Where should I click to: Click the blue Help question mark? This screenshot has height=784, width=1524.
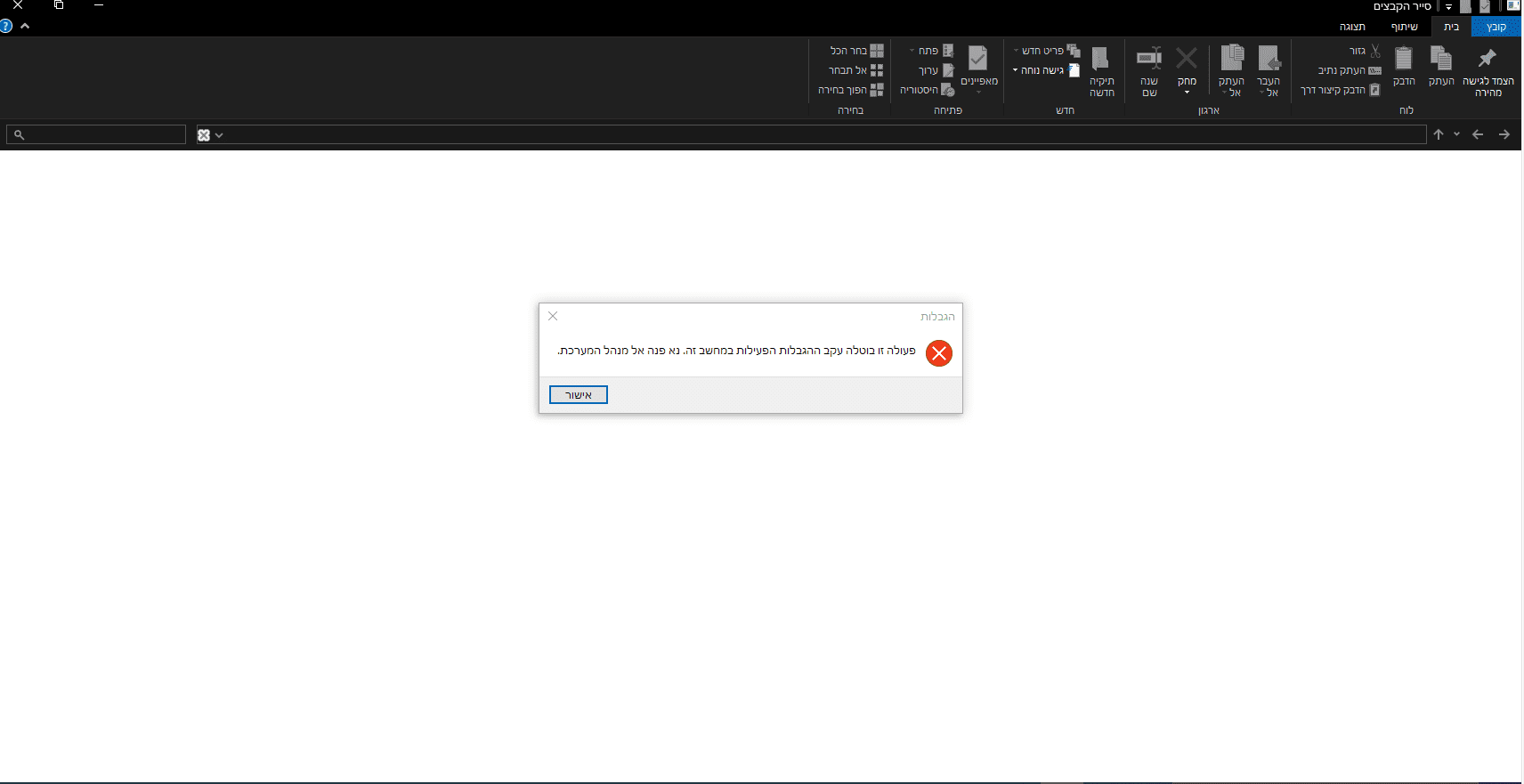(x=6, y=26)
